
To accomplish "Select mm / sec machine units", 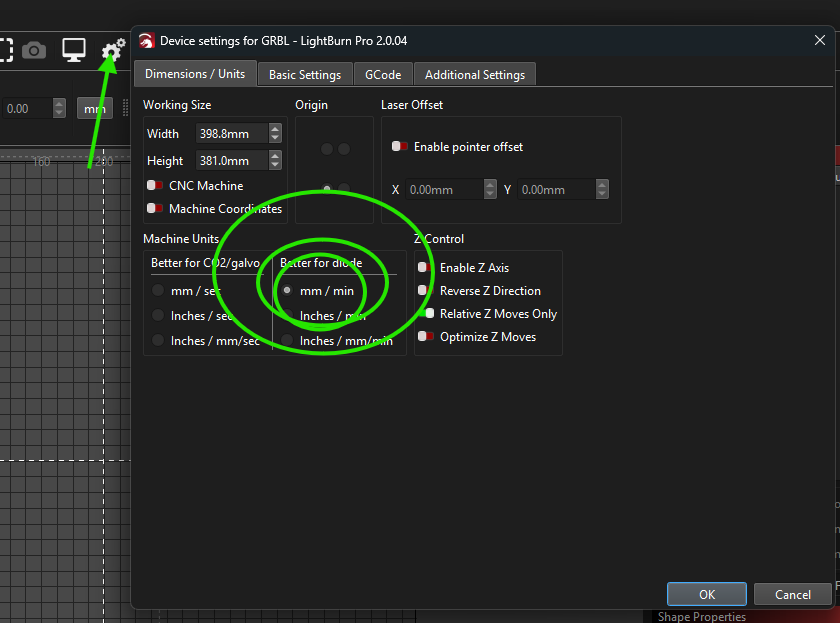I will [158, 291].
